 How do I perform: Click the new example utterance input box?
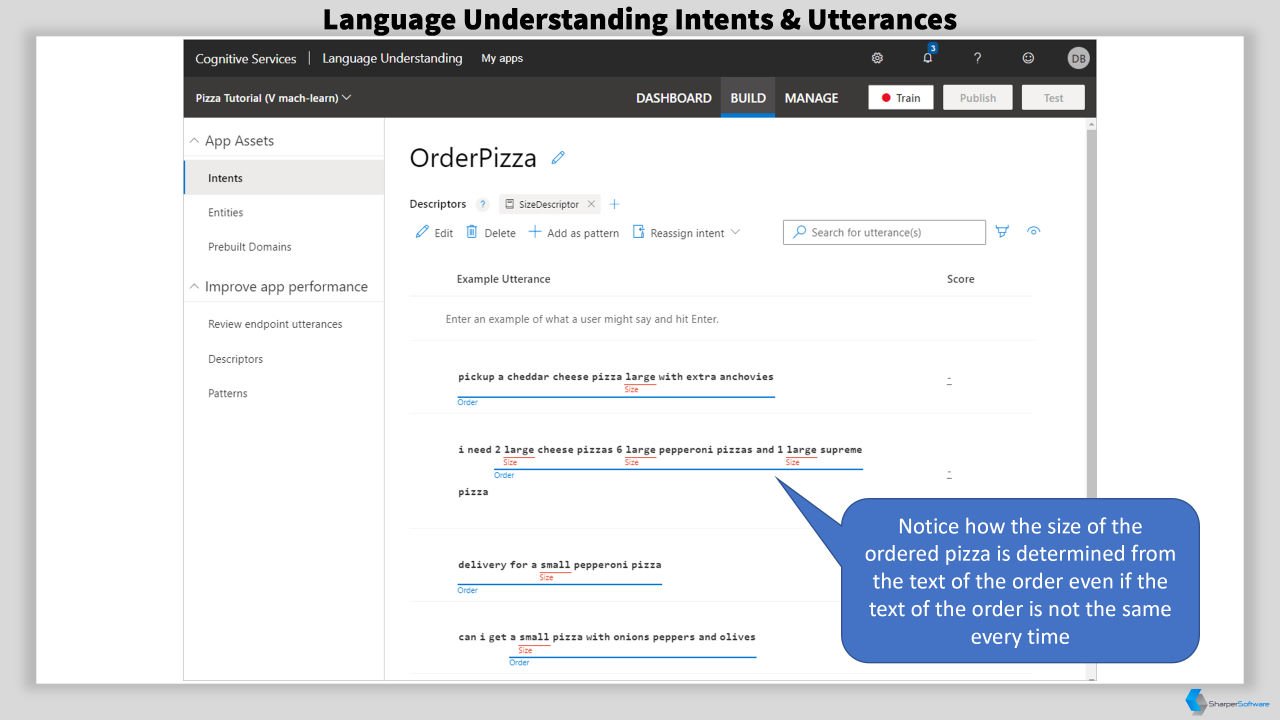(720, 319)
